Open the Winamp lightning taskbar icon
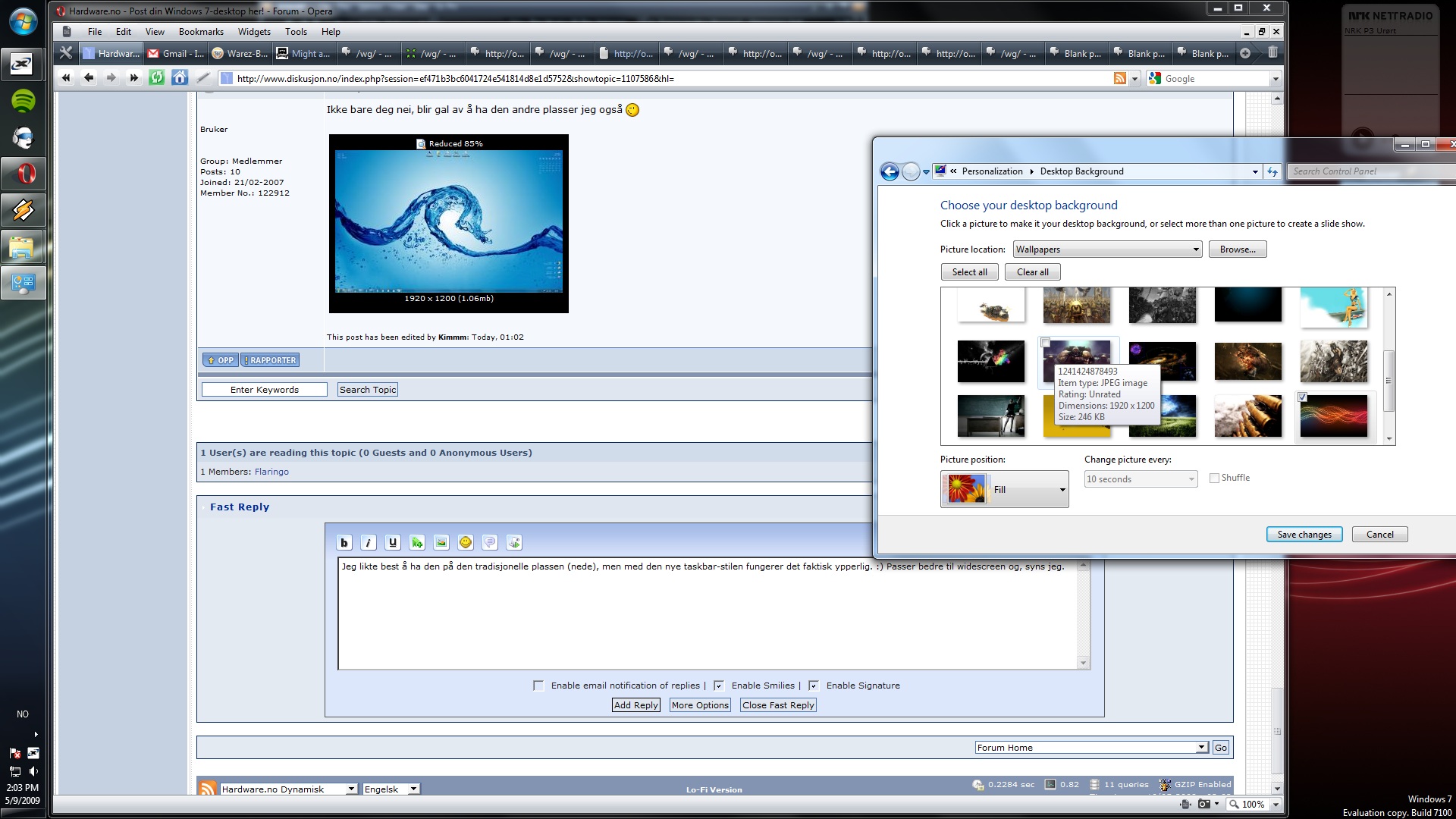The height and width of the screenshot is (819, 1456). tap(24, 210)
